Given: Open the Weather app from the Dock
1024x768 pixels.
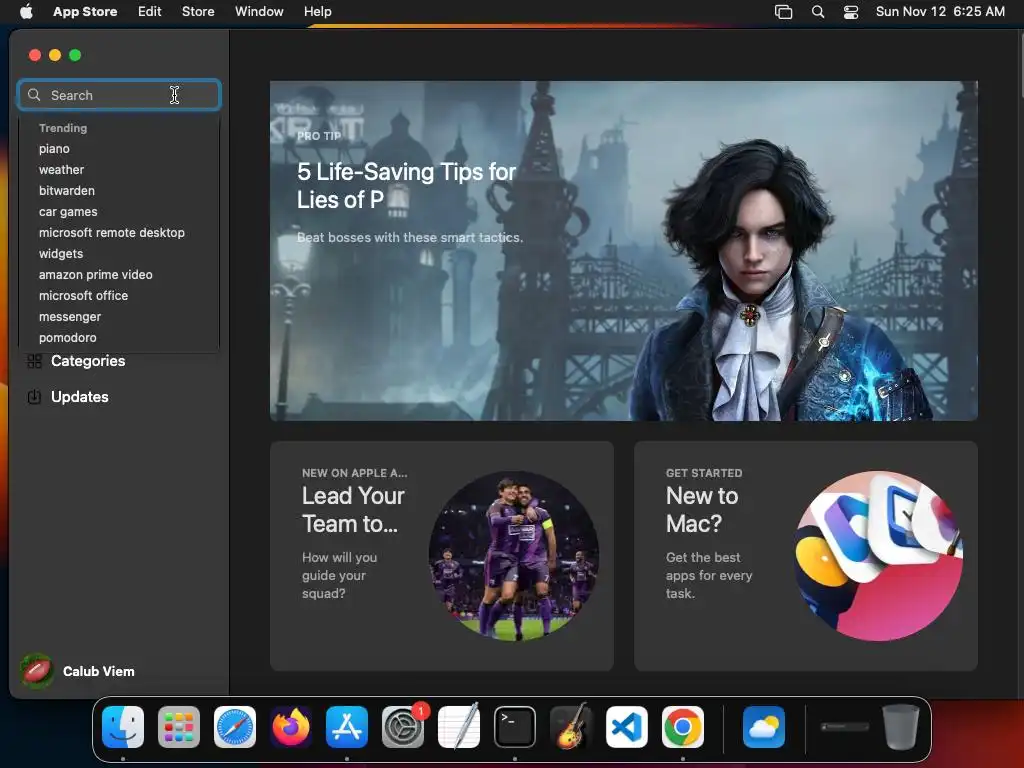Looking at the screenshot, I should pos(764,727).
